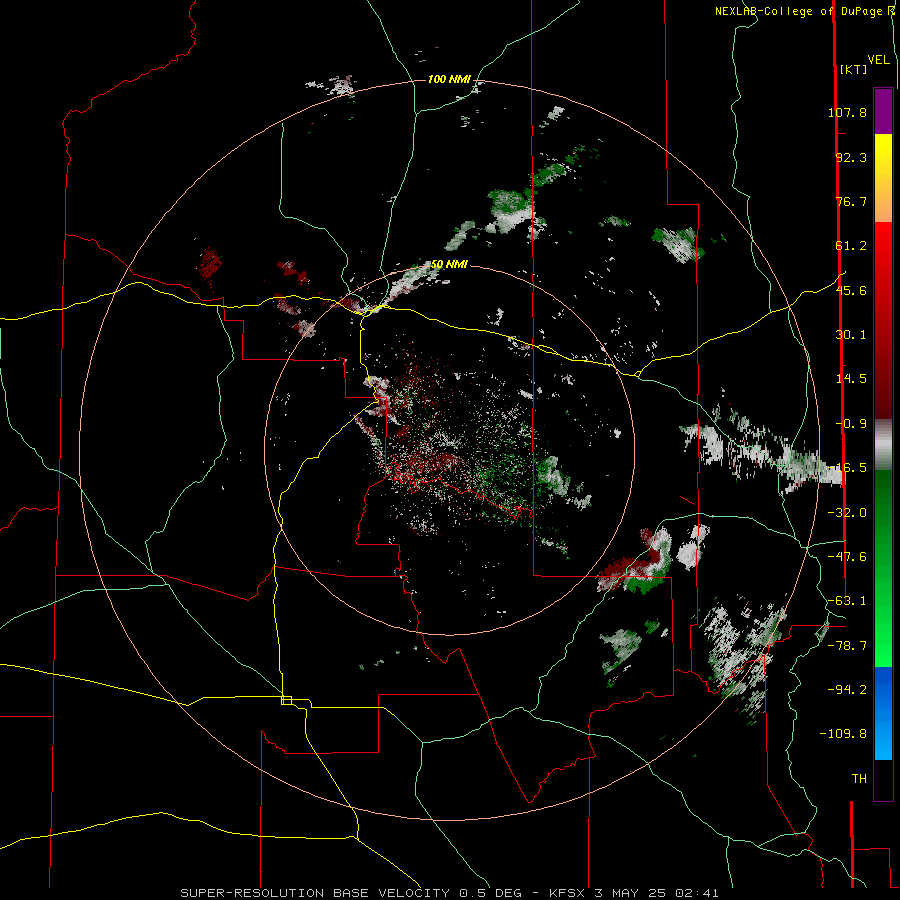Pick the yellow-orange segment of color bar
The image size is (900, 900).
coord(883,178)
